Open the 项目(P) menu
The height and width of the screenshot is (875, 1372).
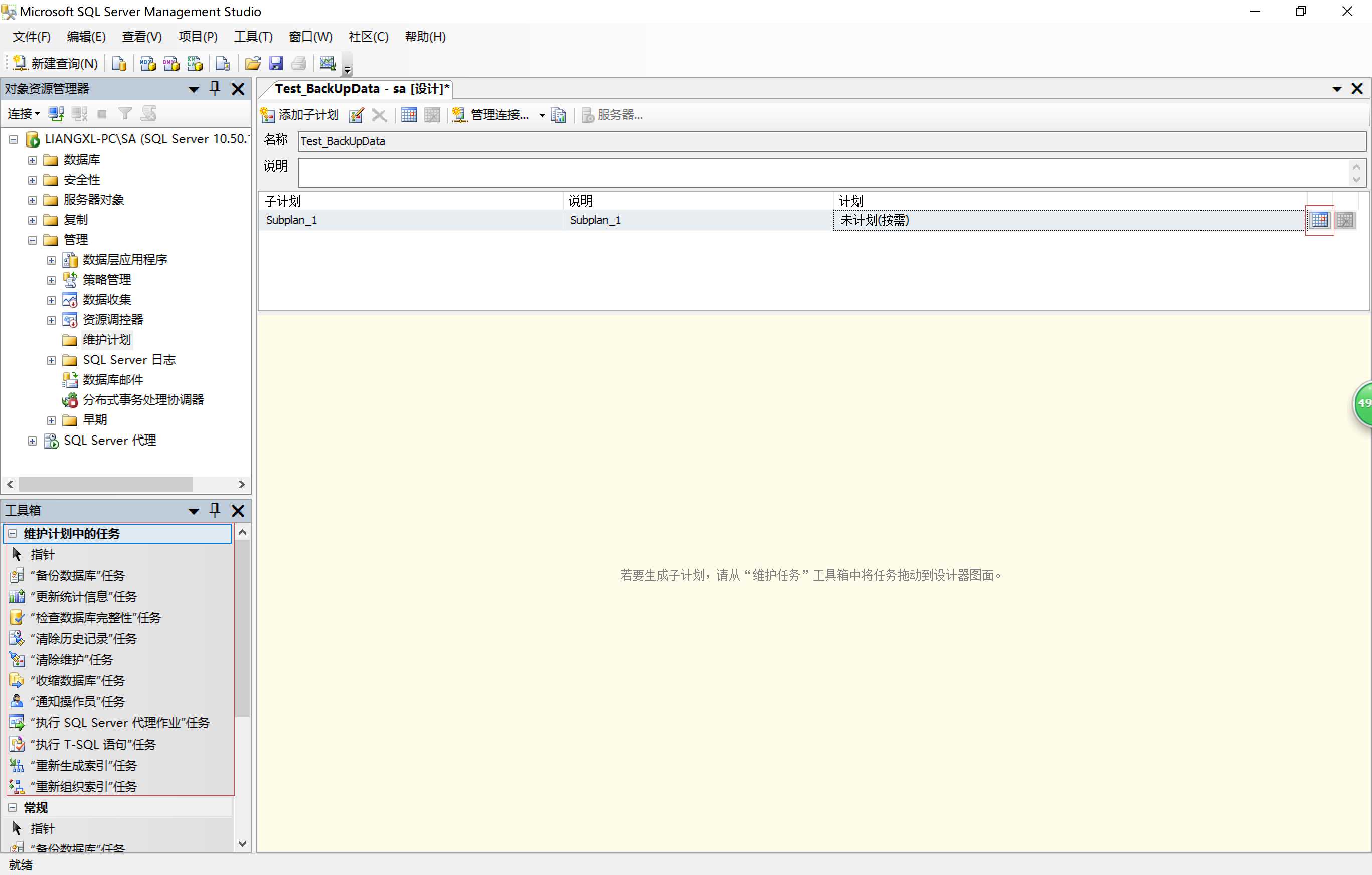[198, 37]
